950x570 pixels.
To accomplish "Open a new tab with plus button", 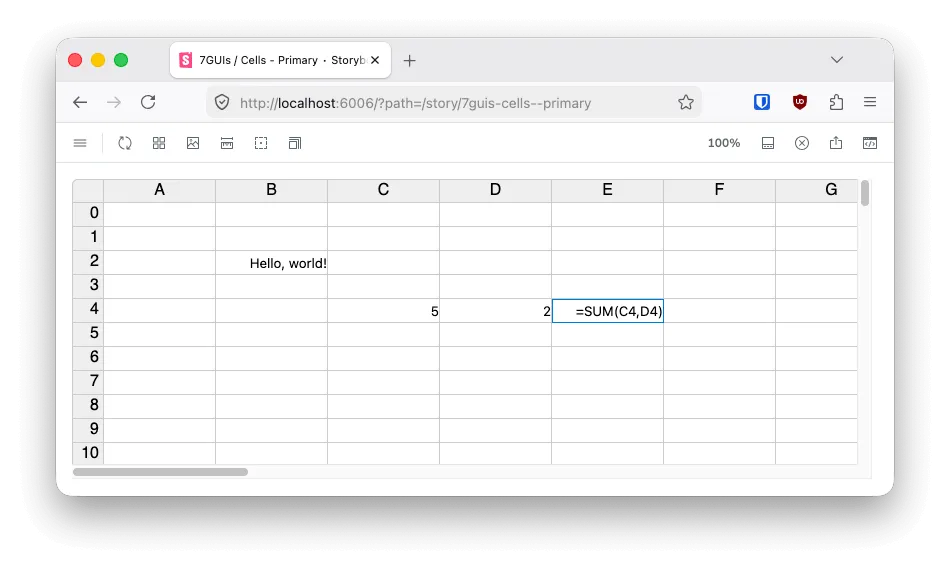I will (409, 60).
